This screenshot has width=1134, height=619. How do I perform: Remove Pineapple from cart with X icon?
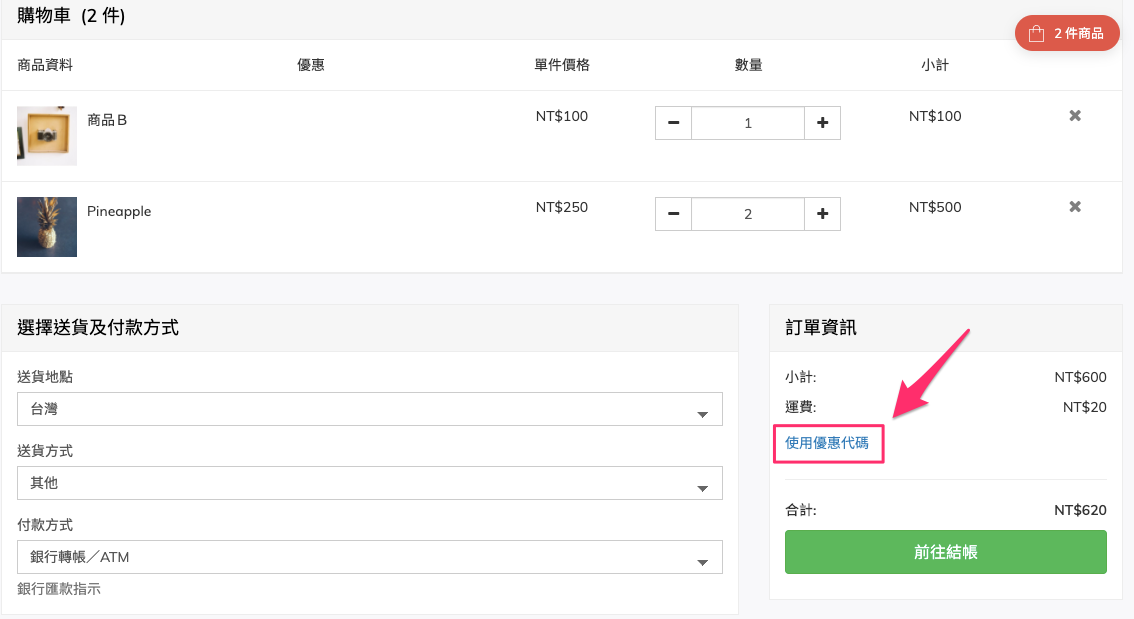pyautogui.click(x=1075, y=207)
